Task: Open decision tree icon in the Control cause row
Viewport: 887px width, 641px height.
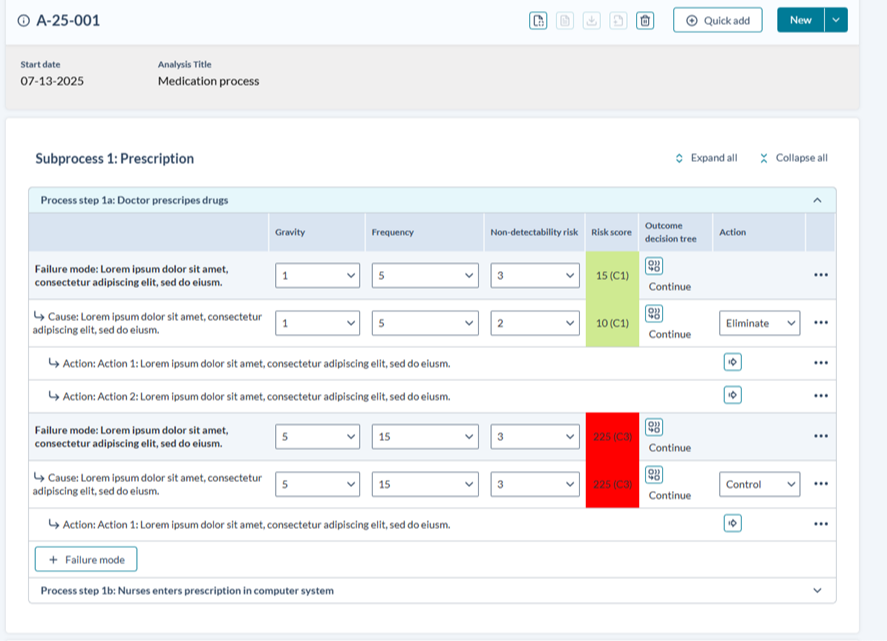Action: click(x=654, y=474)
